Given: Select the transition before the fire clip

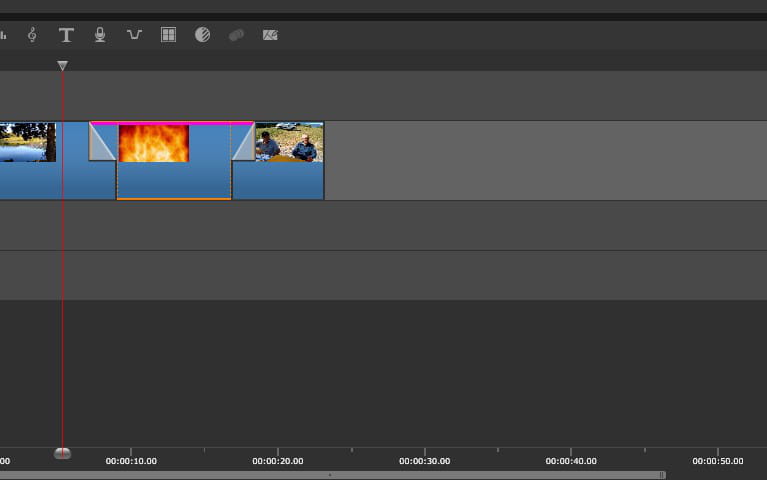Looking at the screenshot, I should click(103, 142).
